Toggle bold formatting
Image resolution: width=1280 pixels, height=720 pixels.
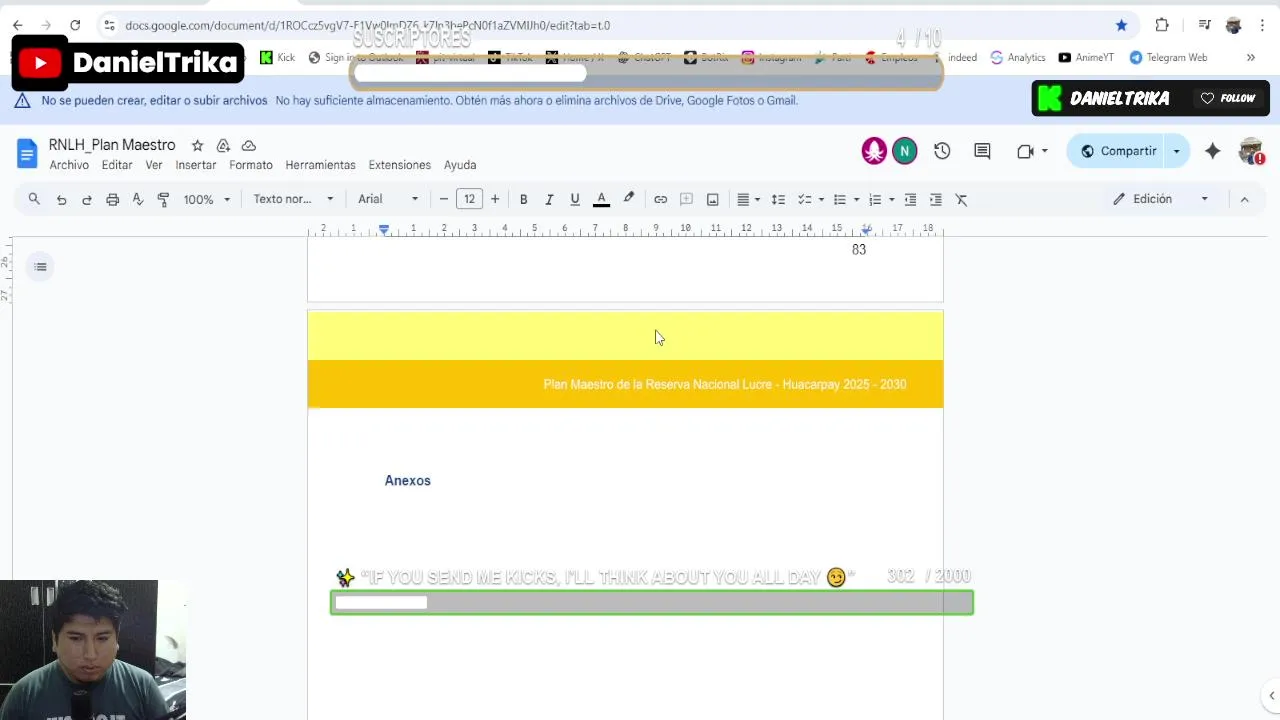(x=523, y=199)
